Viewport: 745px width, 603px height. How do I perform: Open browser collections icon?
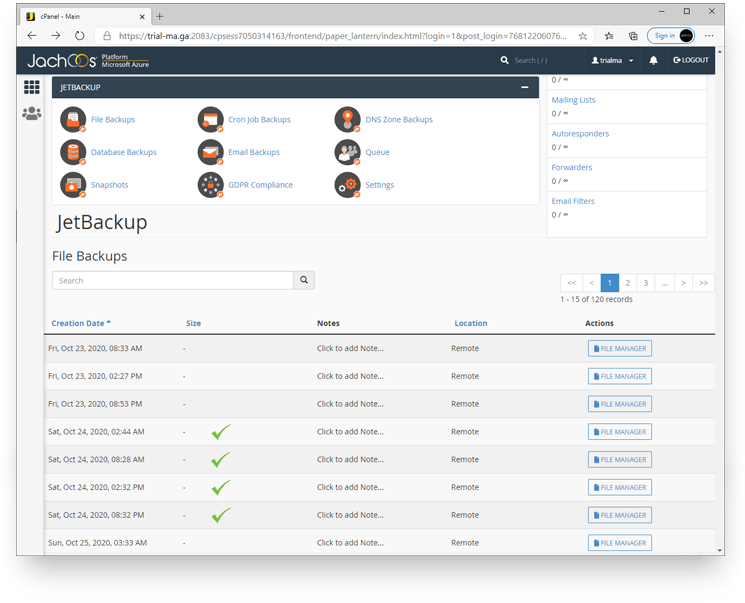(633, 36)
